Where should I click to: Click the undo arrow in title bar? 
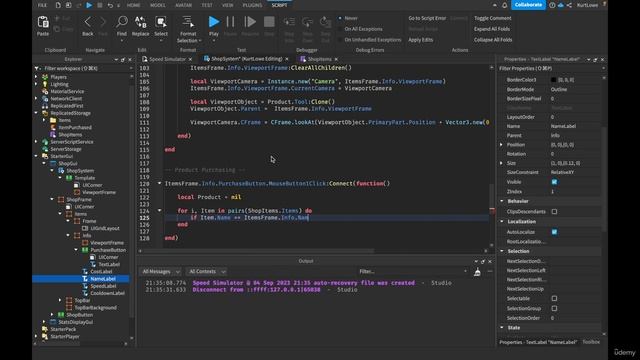click(110, 5)
